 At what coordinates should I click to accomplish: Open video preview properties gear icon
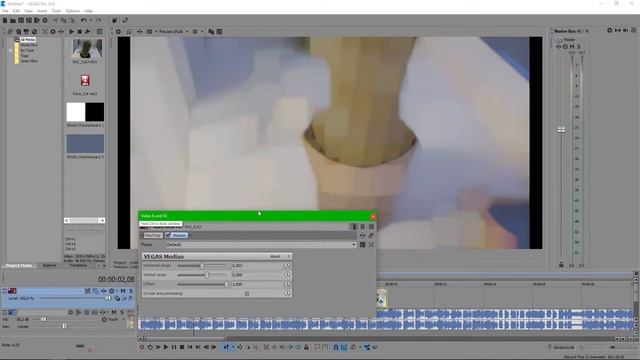pyautogui.click(x=118, y=31)
